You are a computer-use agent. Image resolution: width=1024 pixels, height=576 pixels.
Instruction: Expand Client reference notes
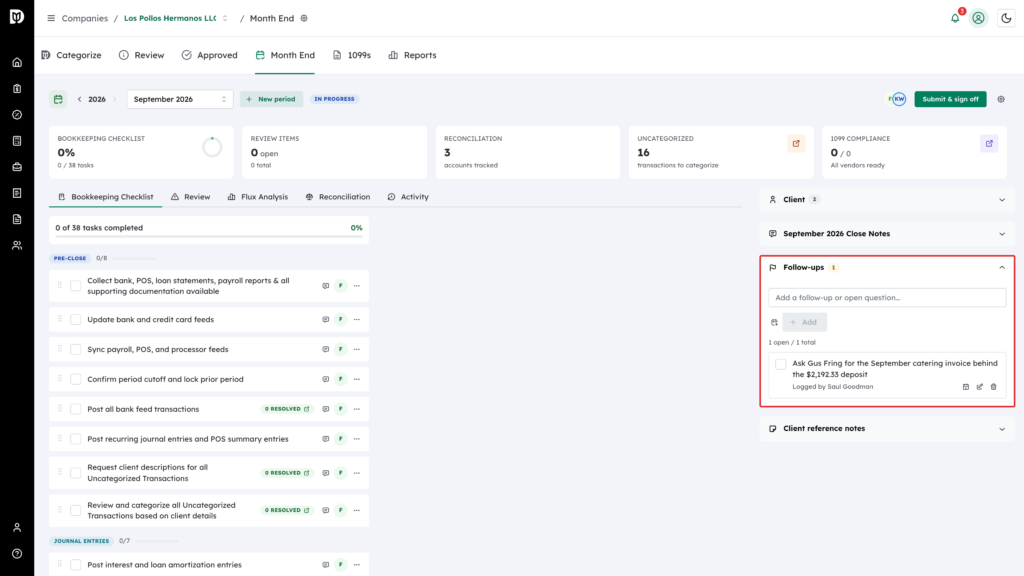tap(887, 429)
